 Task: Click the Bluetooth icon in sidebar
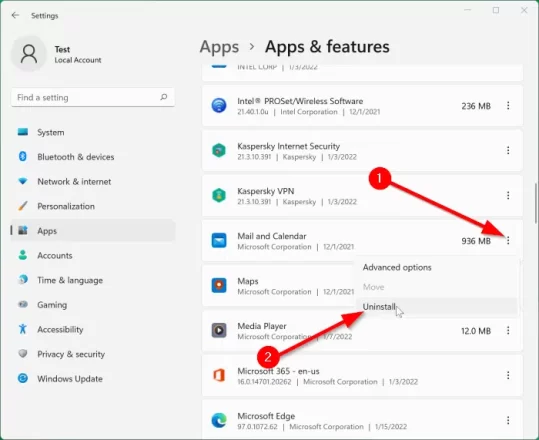[x=23, y=156]
